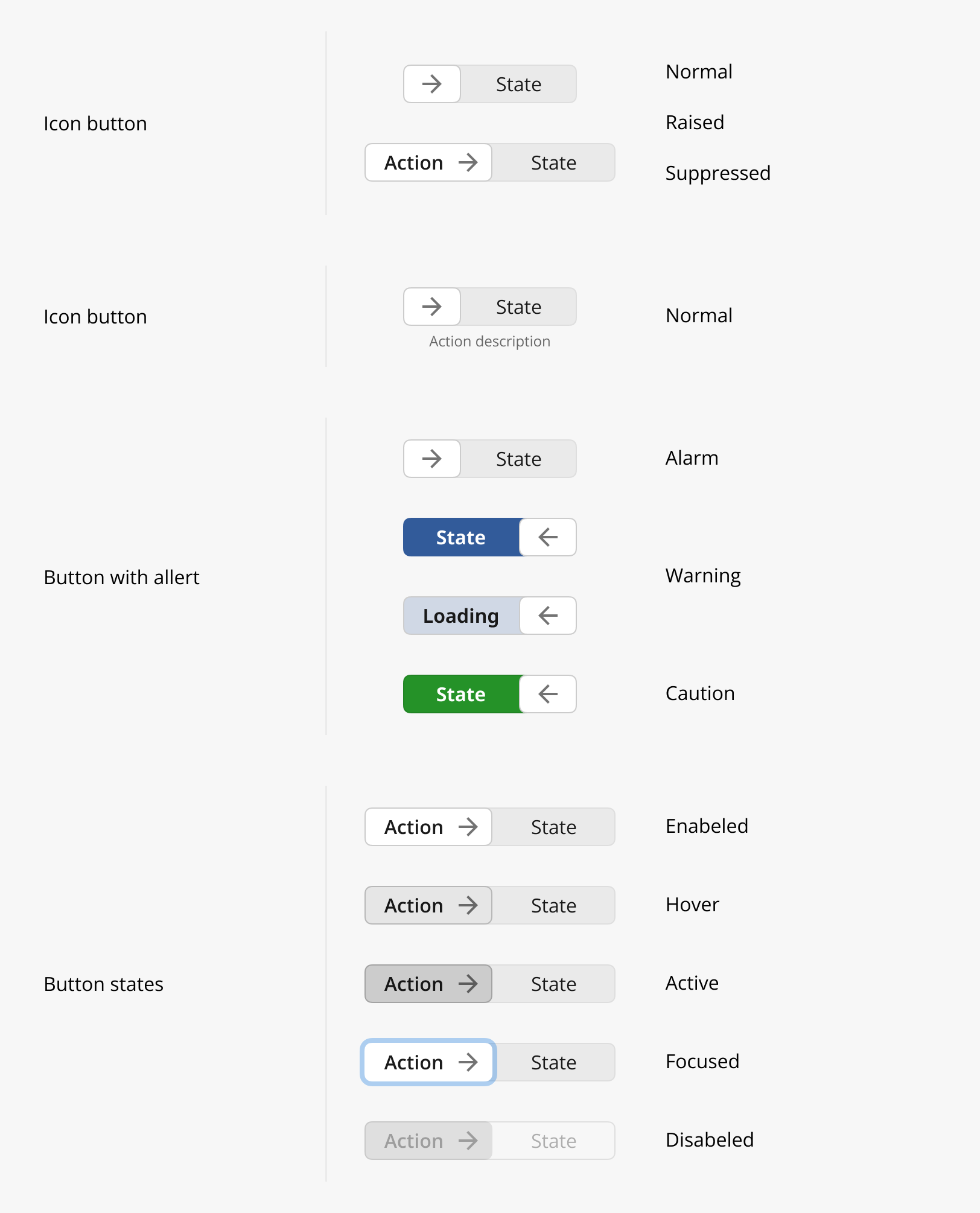Click the Hover row Action button

pyautogui.click(x=428, y=905)
